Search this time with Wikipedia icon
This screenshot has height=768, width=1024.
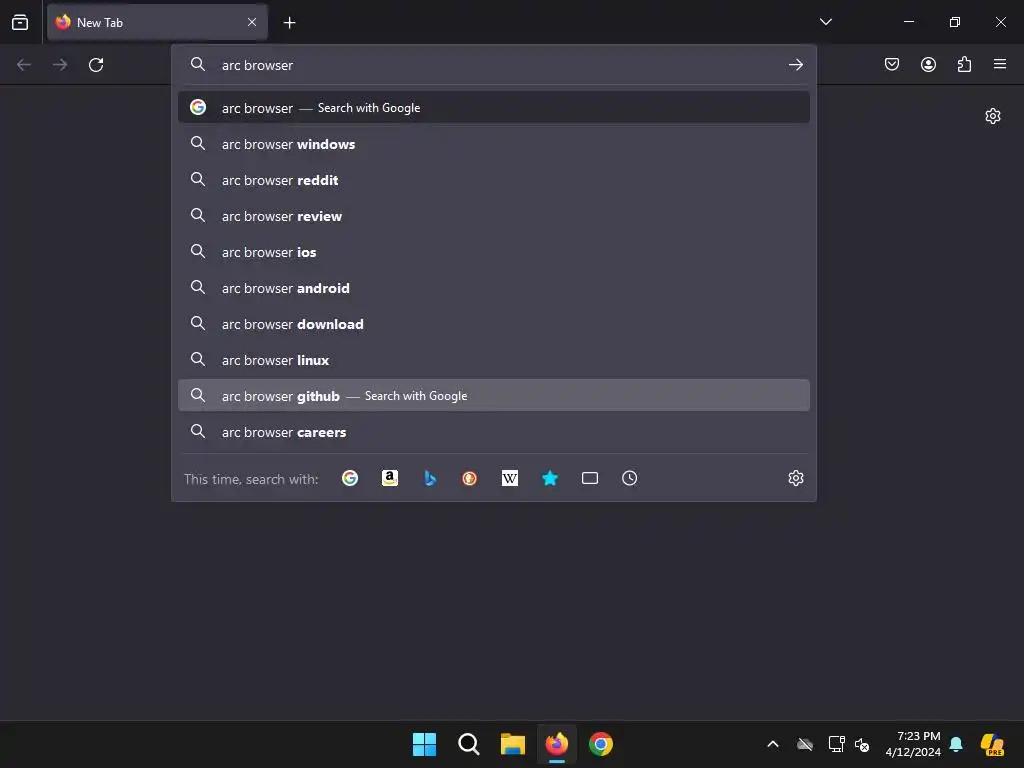pyautogui.click(x=509, y=478)
